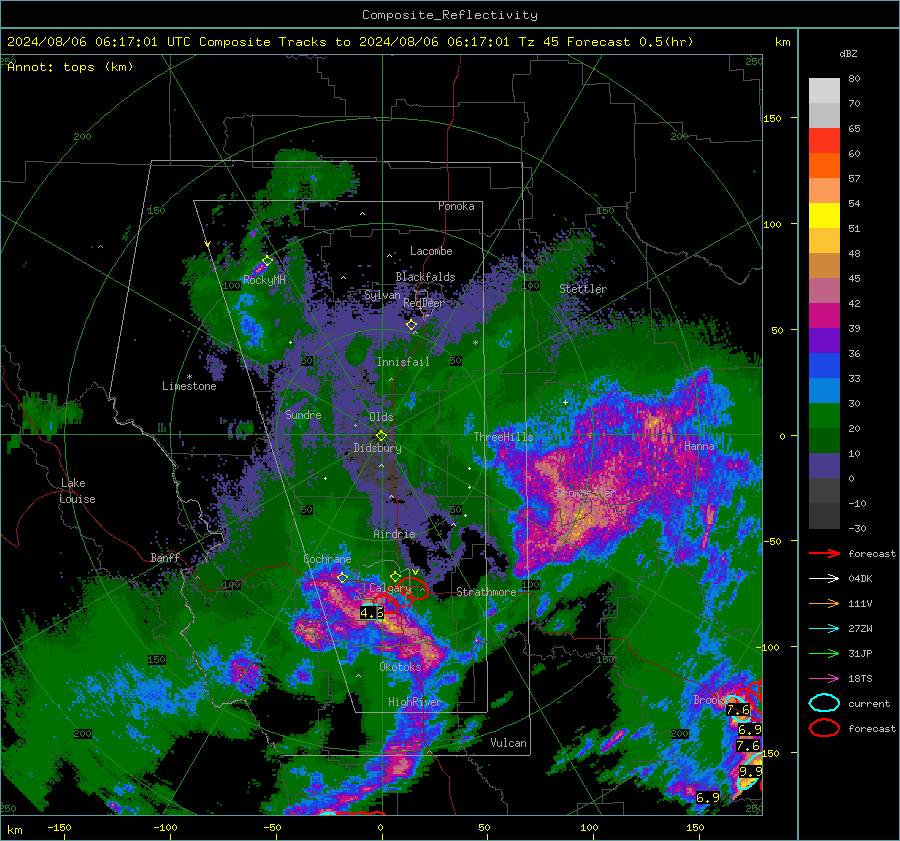This screenshot has height=841, width=900.
Task: Click the Ponoka city label
Action: click(456, 206)
